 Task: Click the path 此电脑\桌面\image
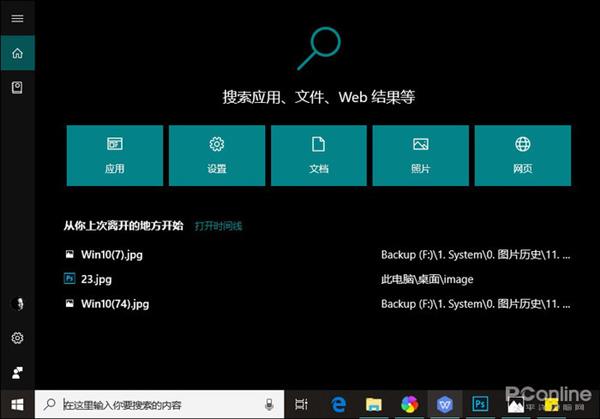427,279
